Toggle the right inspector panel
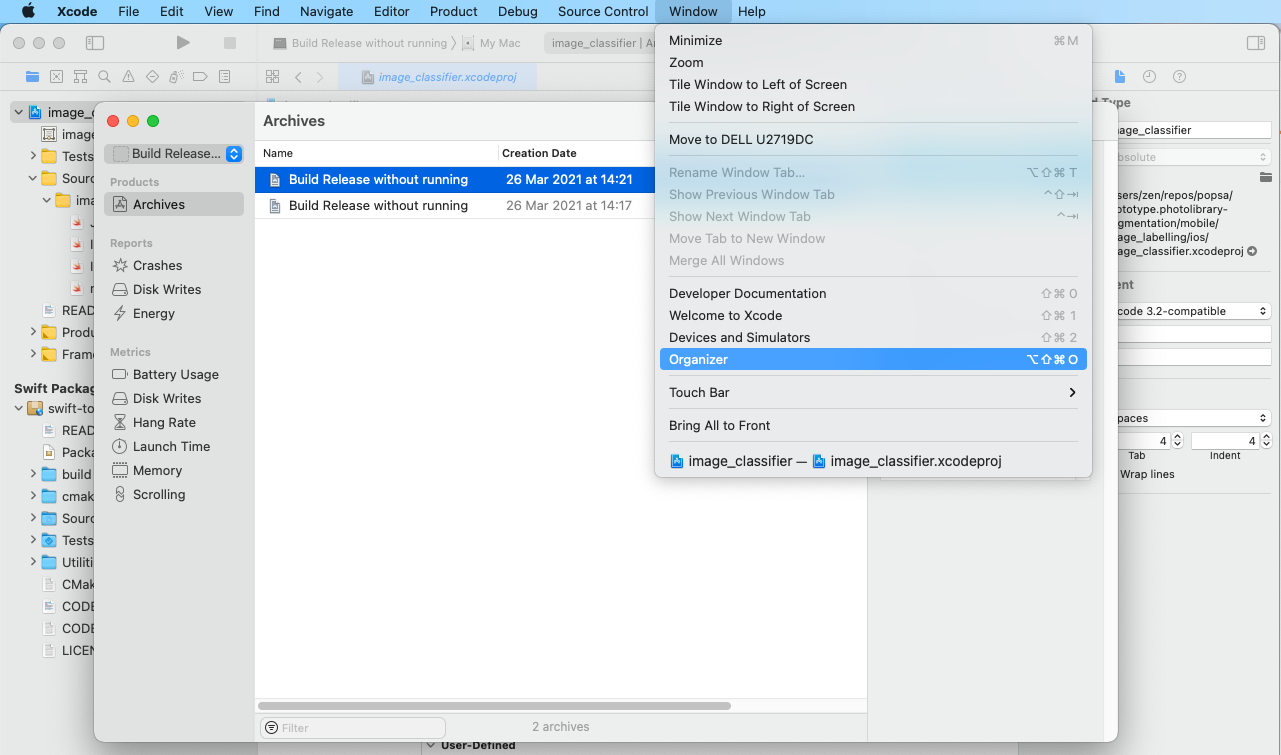This screenshot has width=1281, height=755. click(1255, 43)
